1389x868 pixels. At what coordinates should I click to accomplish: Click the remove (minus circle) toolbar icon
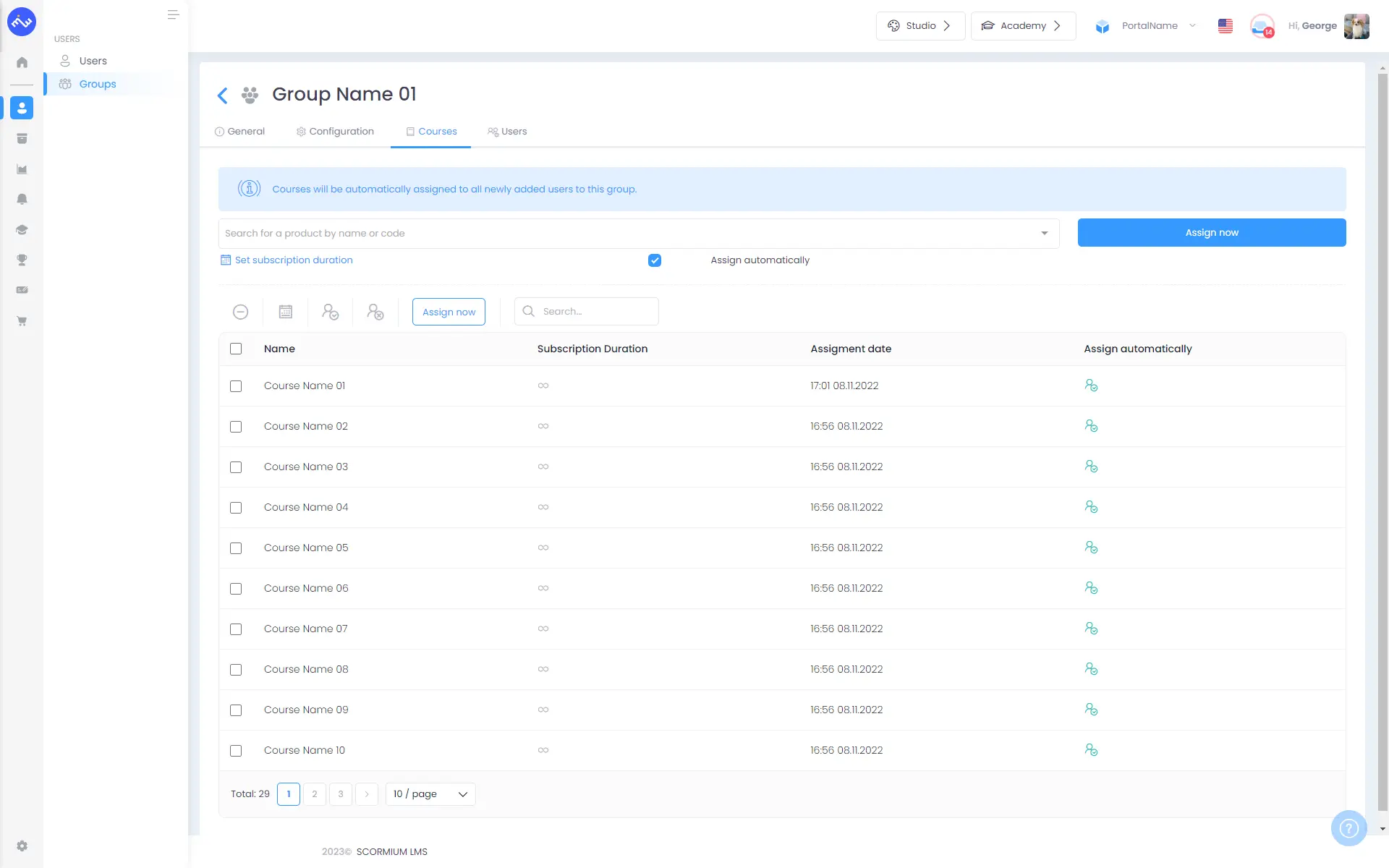(x=241, y=312)
